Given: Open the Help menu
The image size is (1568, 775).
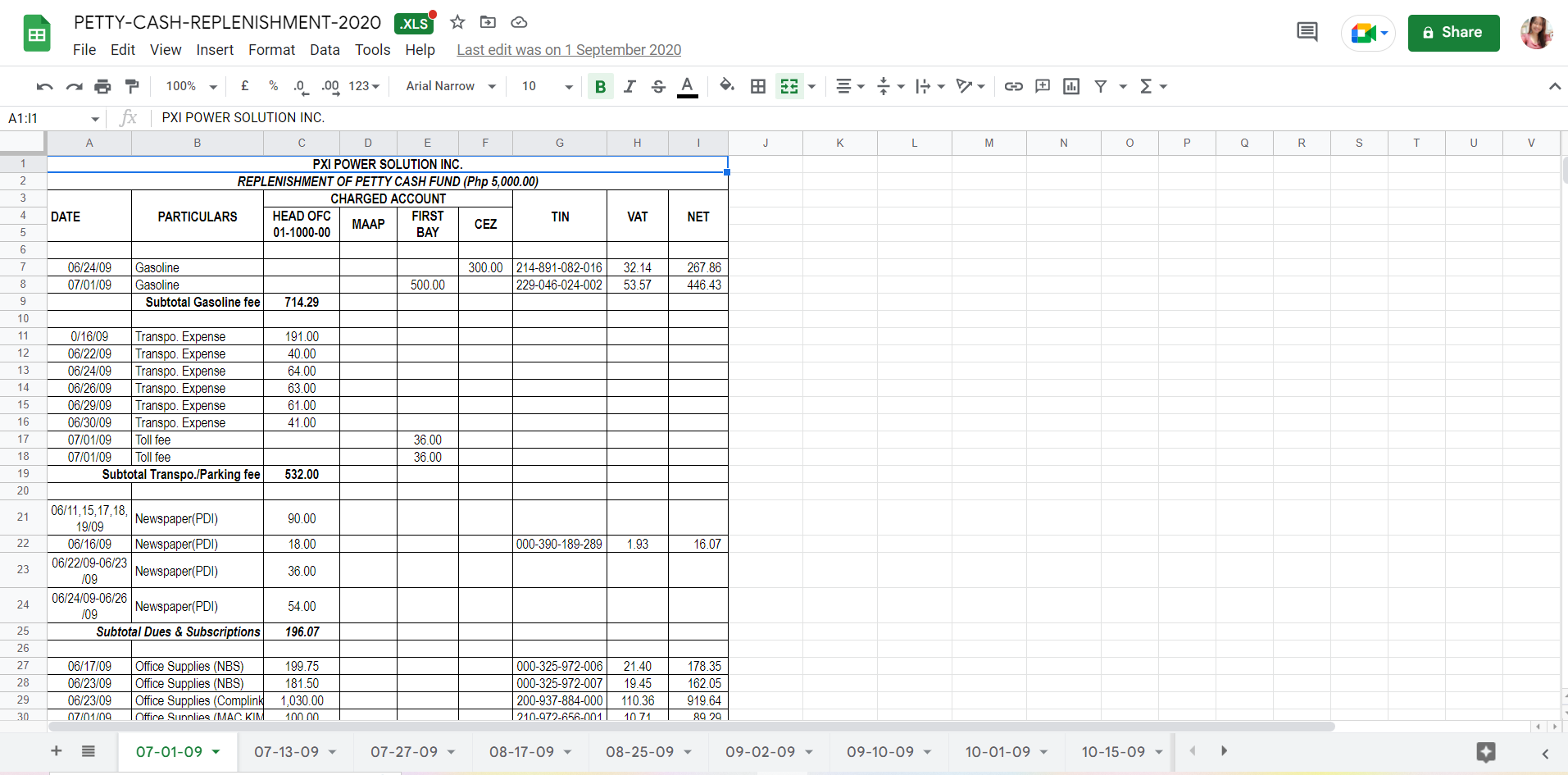Looking at the screenshot, I should (x=420, y=50).
